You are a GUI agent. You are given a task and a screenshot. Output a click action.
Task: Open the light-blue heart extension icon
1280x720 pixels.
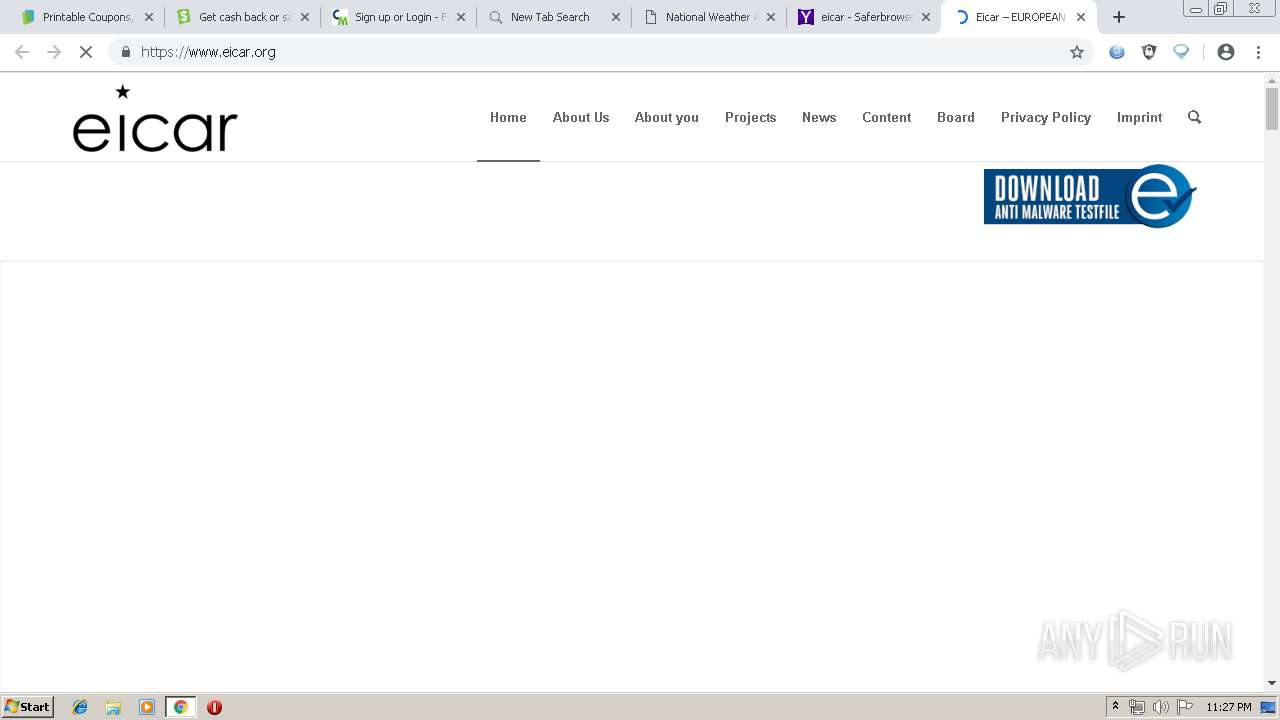[x=1181, y=52]
